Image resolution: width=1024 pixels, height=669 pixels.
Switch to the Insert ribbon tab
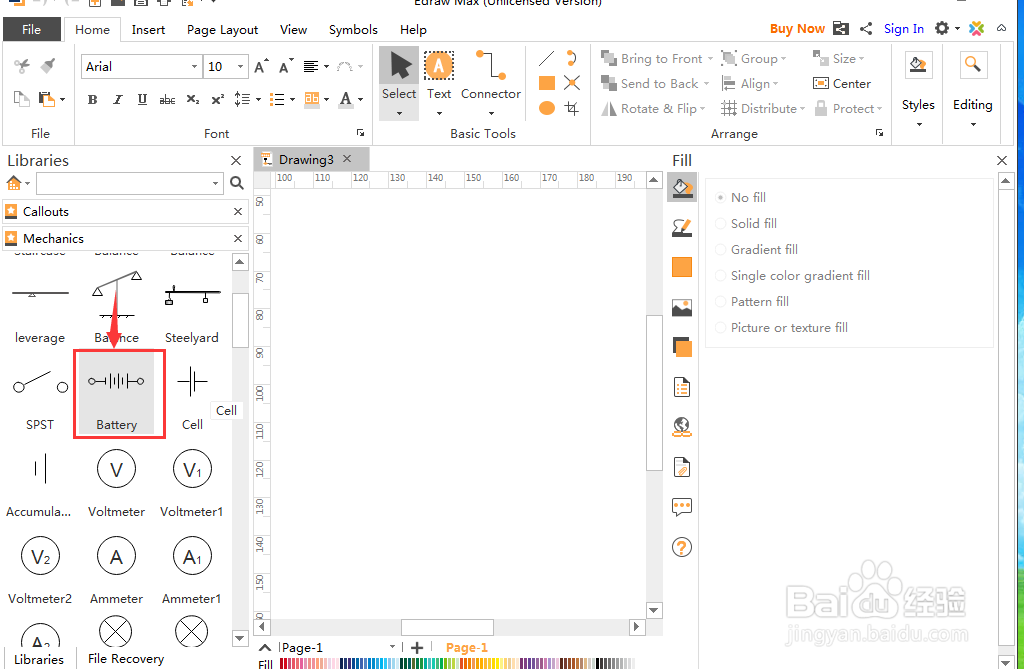[x=148, y=29]
